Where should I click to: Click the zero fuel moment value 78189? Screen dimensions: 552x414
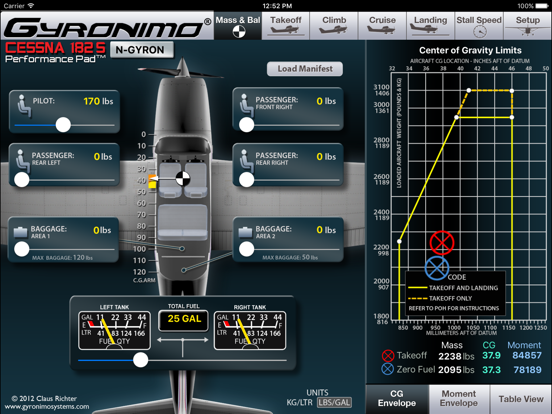527,370
